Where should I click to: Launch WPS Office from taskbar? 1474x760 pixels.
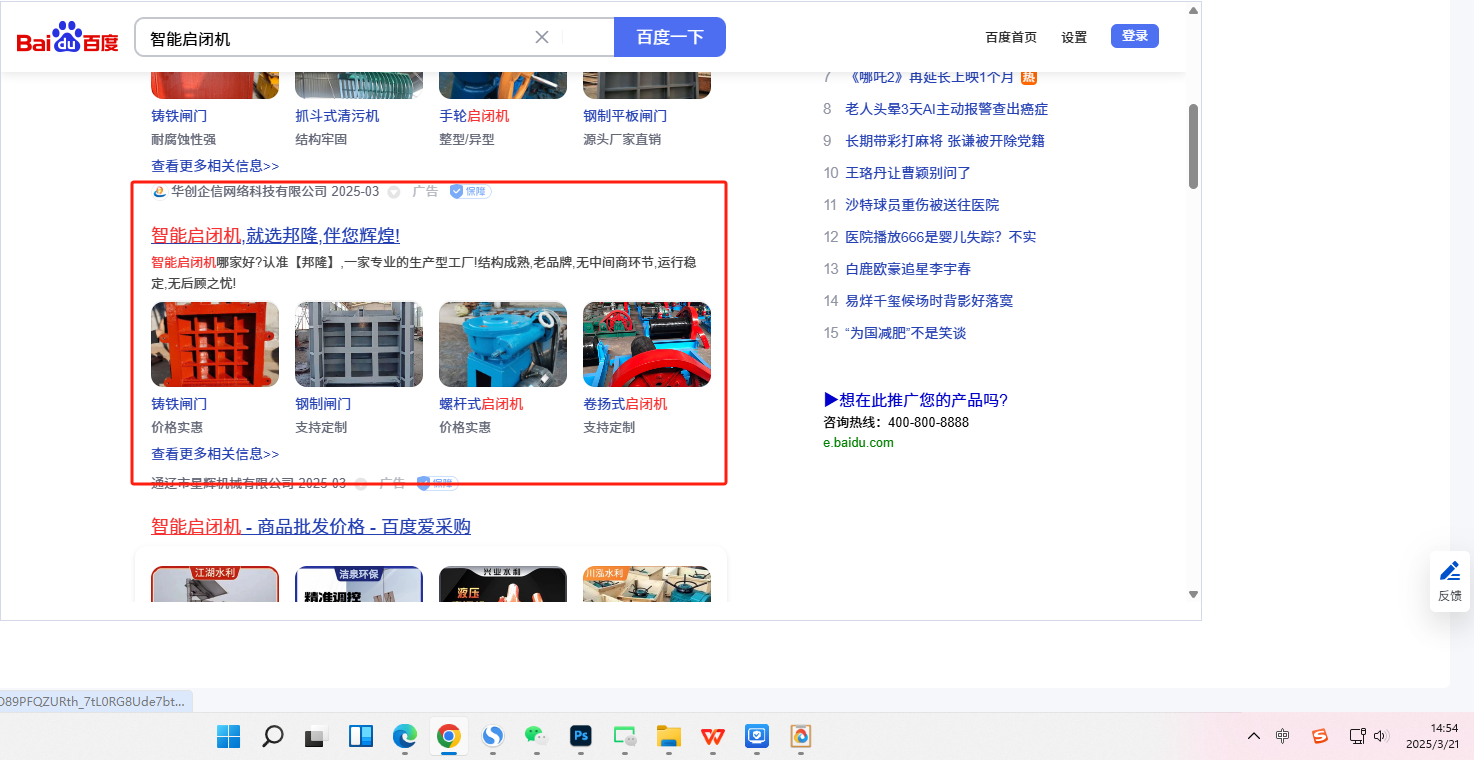(x=713, y=737)
